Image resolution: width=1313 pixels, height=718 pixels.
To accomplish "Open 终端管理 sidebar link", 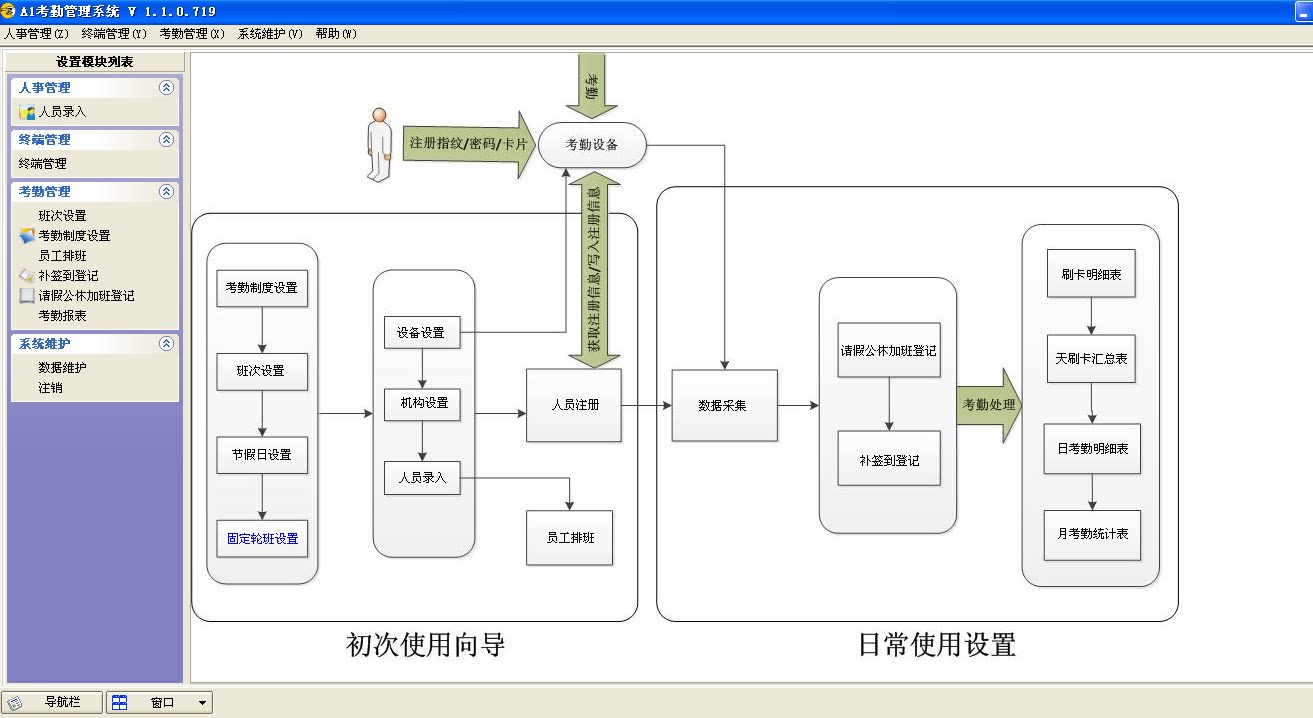I will tap(42, 164).
